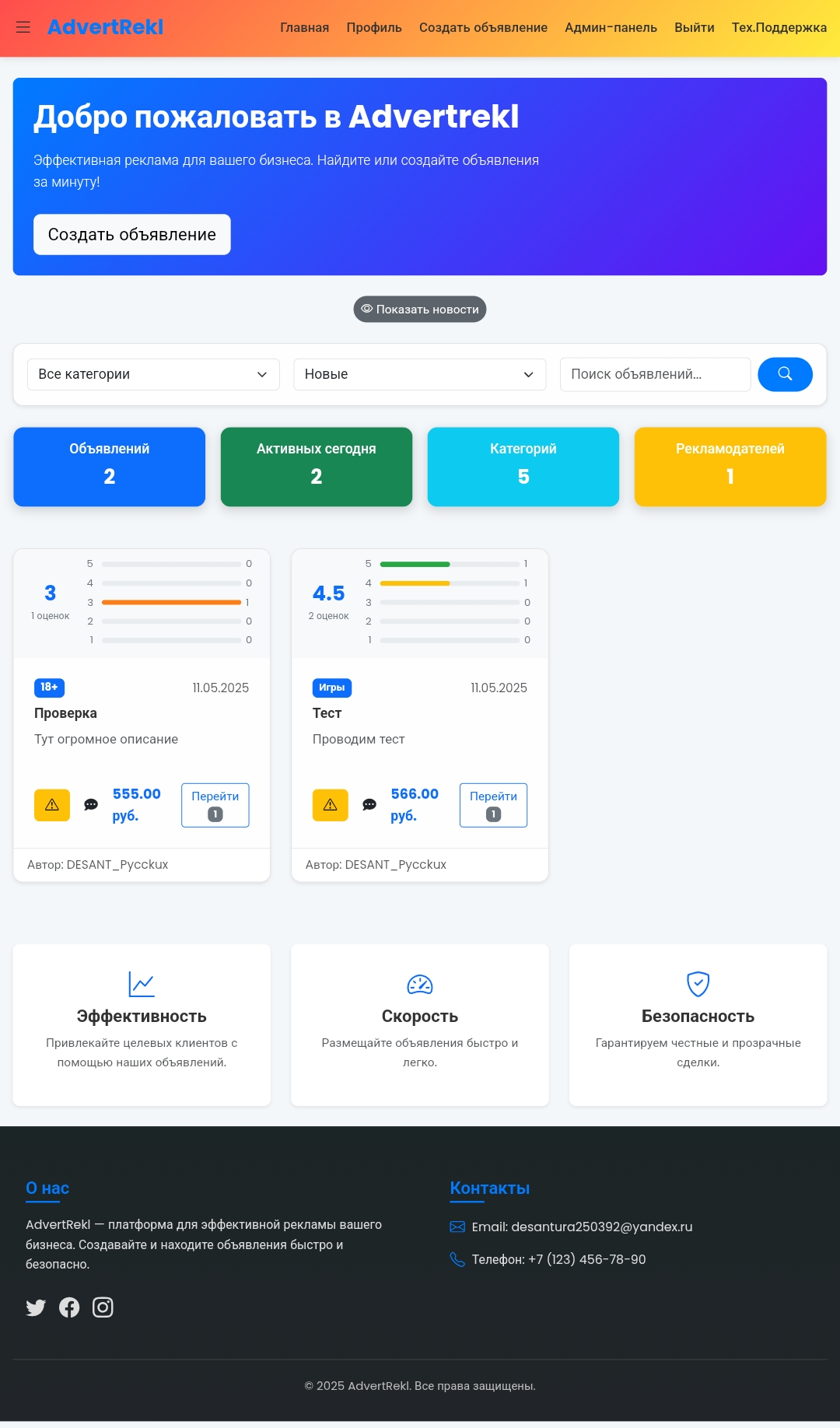The height and width of the screenshot is (1428, 840).
Task: Go to Профиль in top navigation
Action: click(x=374, y=28)
